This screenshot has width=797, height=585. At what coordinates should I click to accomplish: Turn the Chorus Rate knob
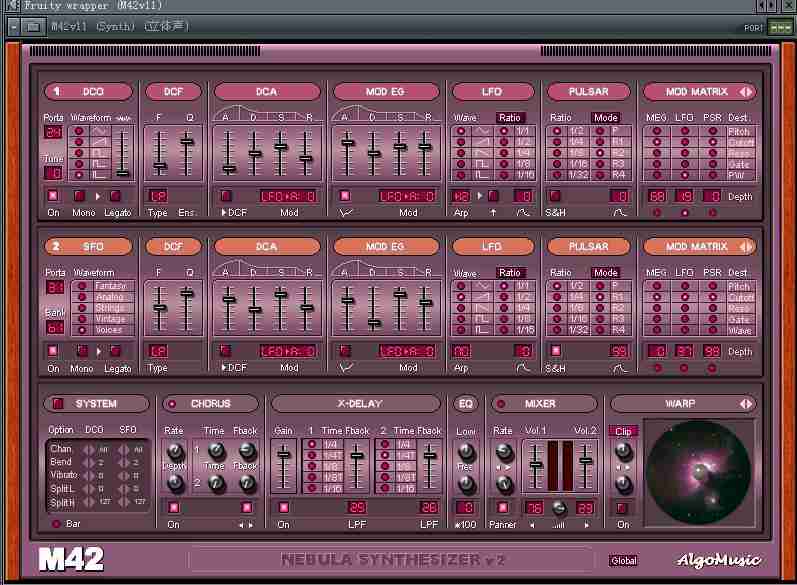[175, 450]
